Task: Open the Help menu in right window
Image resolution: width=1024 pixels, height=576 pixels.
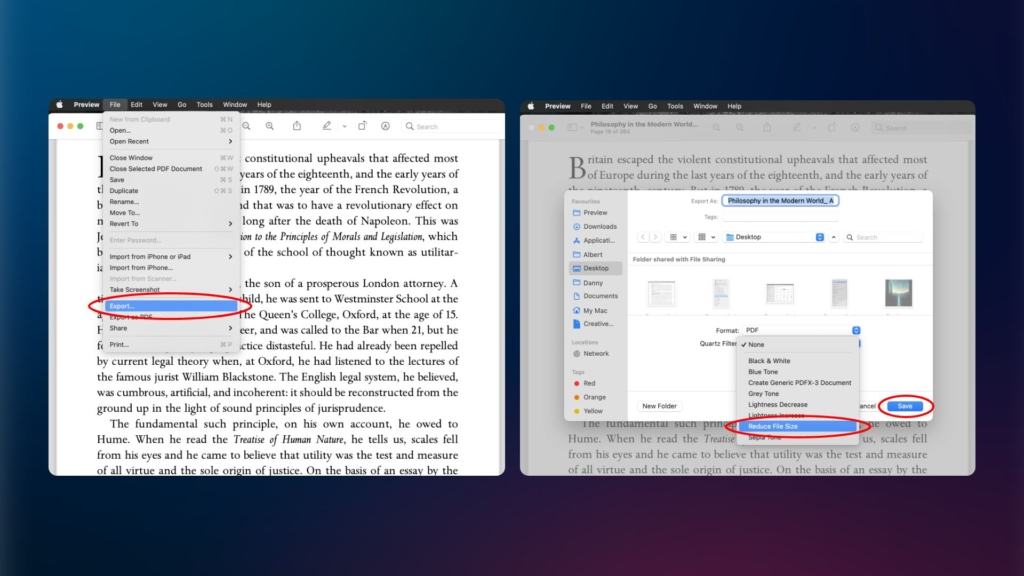Action: click(734, 106)
